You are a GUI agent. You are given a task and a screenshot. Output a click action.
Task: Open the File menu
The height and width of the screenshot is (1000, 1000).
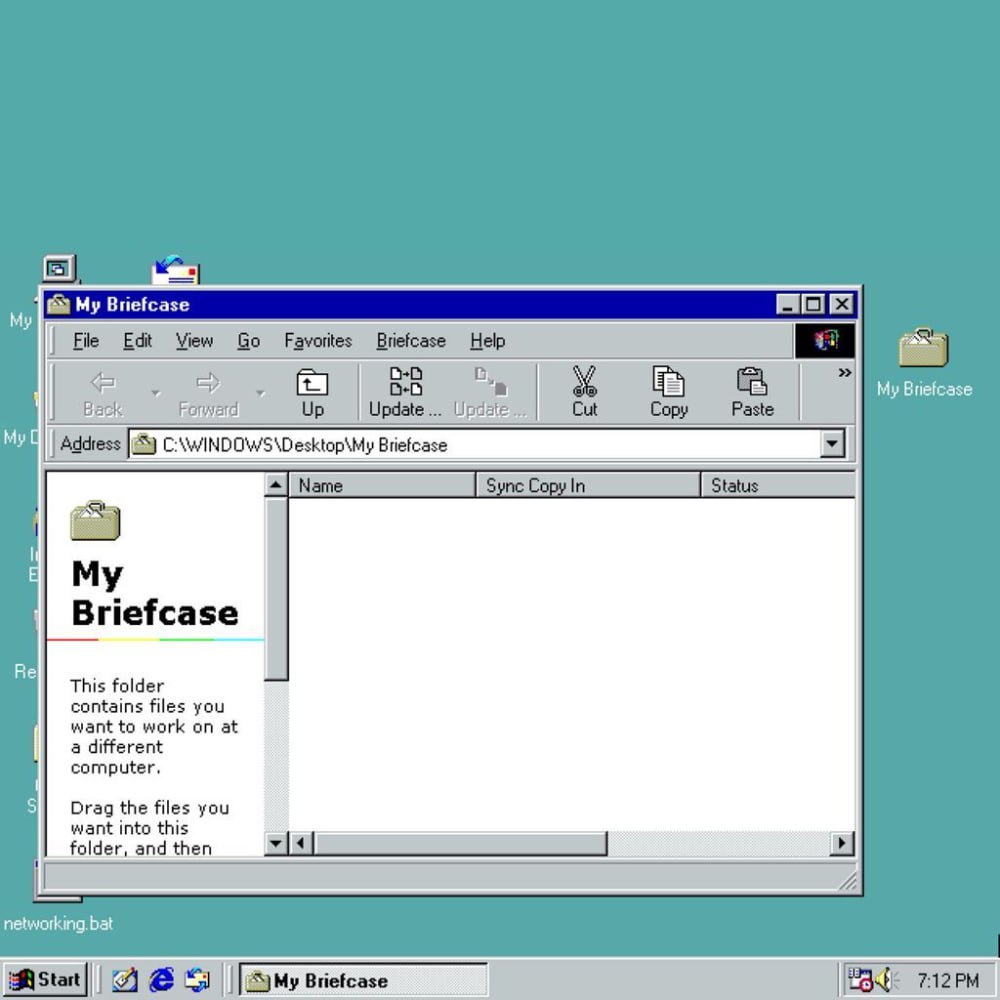point(85,341)
